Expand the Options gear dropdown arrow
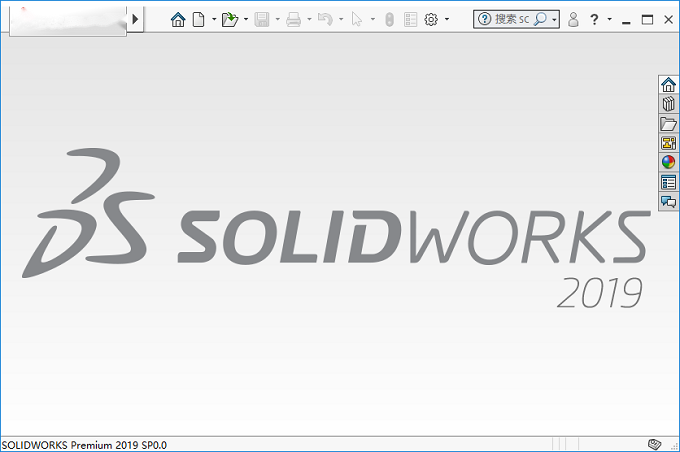Viewport: 680px width, 452px height. click(447, 20)
